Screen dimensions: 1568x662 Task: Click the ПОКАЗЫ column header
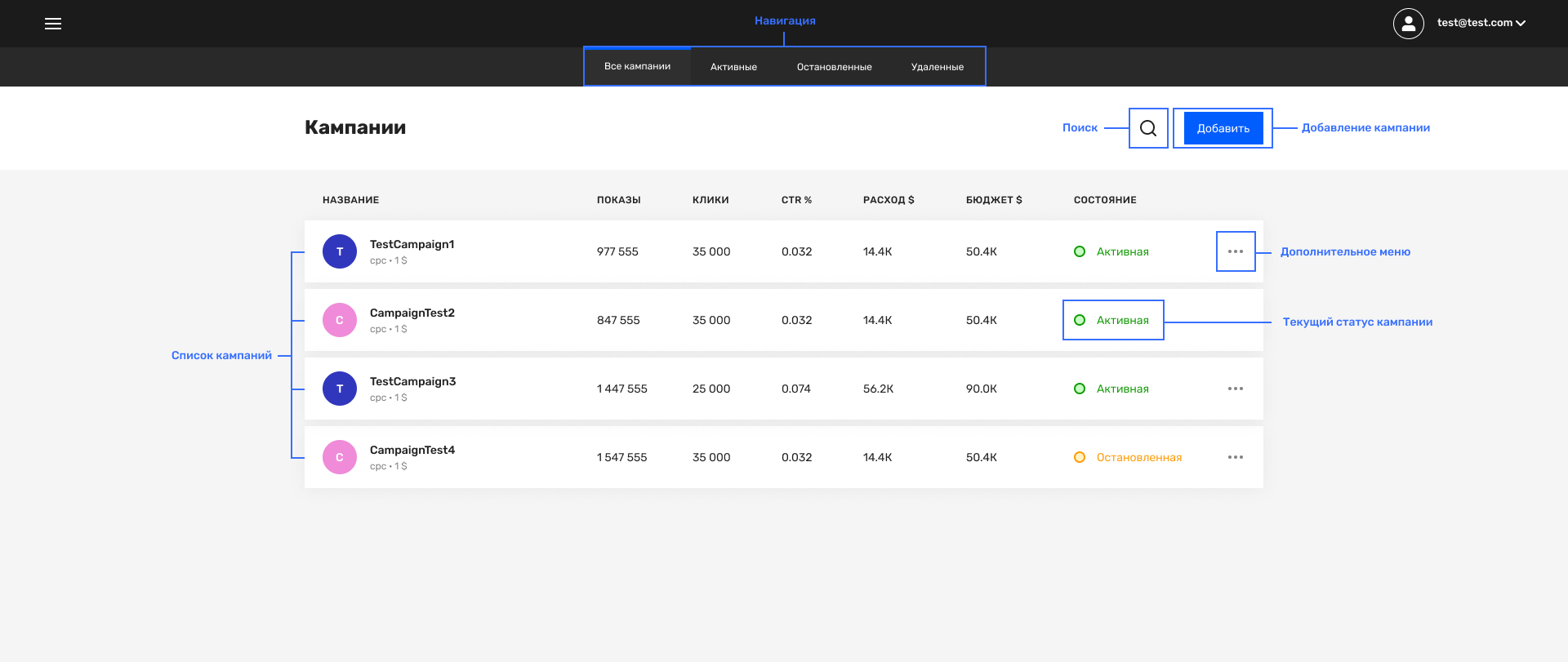click(x=619, y=200)
